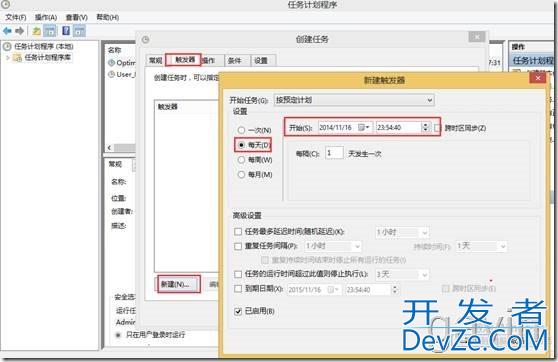Switch to the 触发器 tab
558x362 pixels.
[x=184, y=60]
